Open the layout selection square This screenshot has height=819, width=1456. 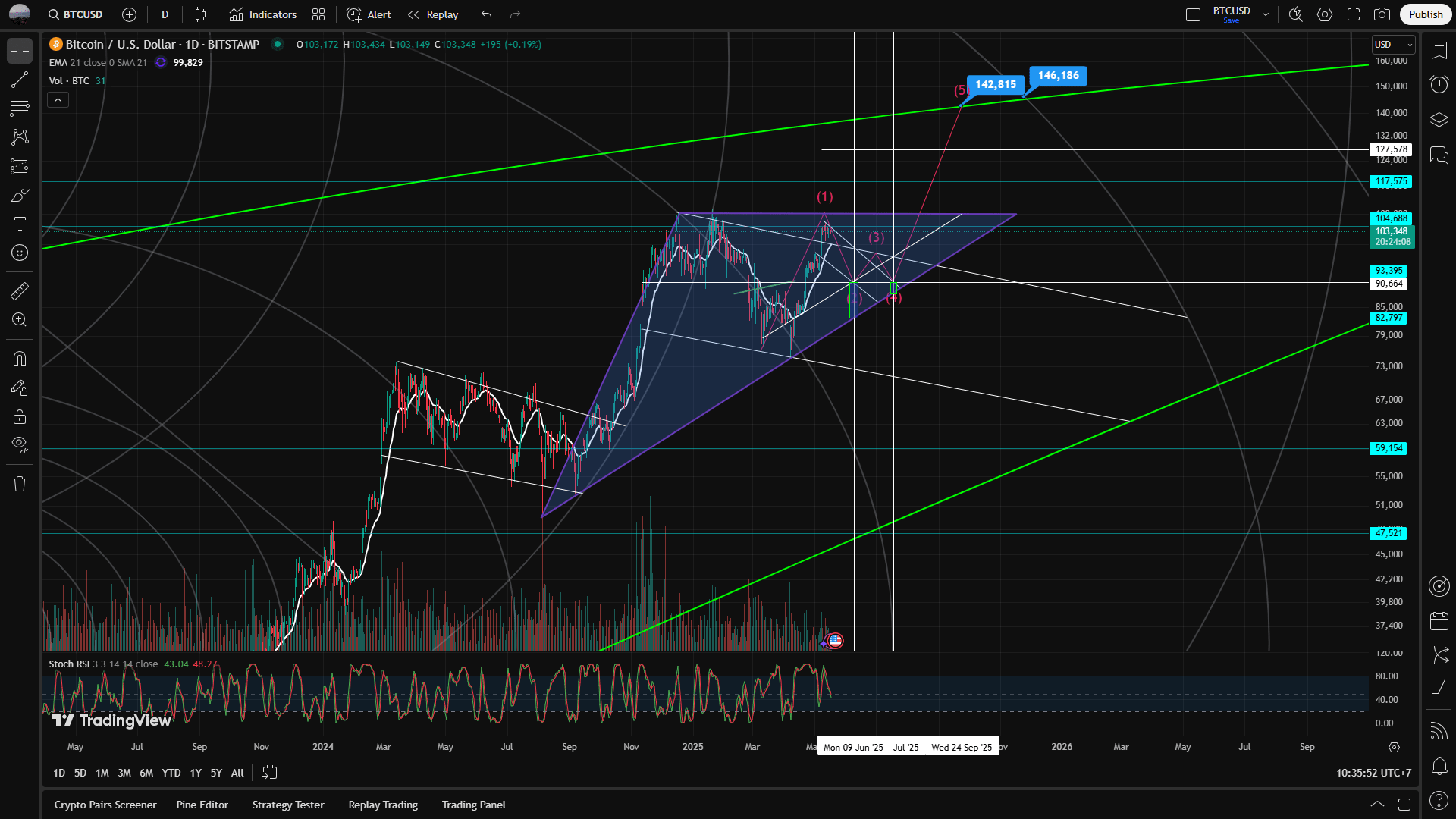pyautogui.click(x=1193, y=14)
